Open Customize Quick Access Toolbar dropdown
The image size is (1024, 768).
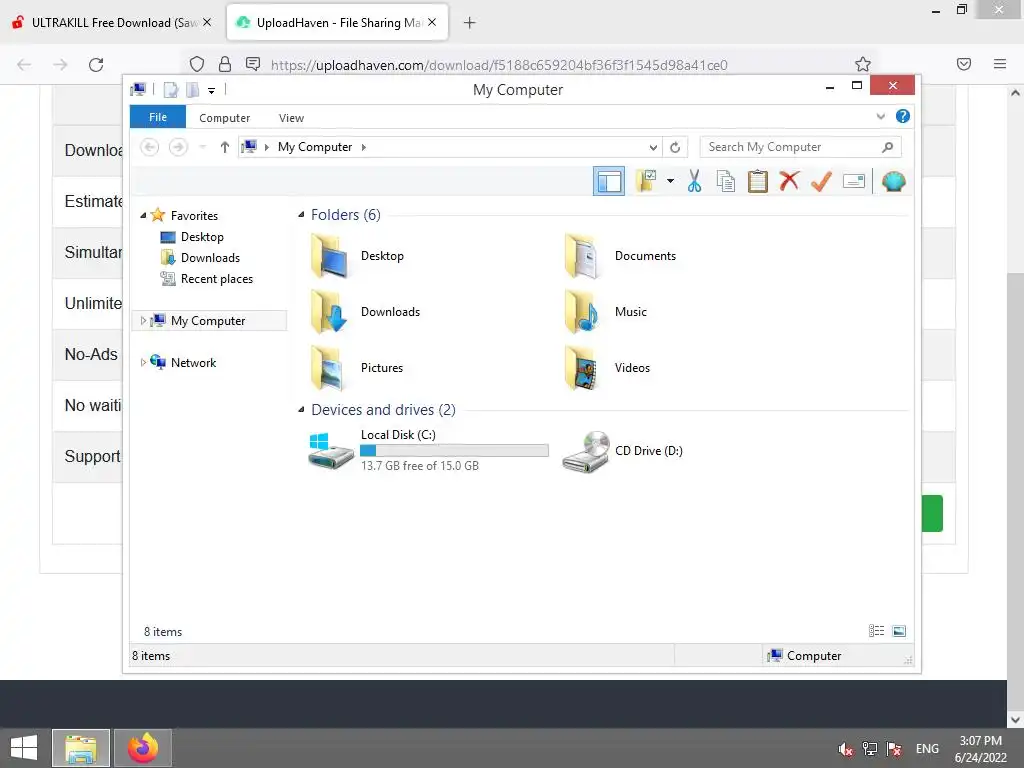(x=212, y=90)
